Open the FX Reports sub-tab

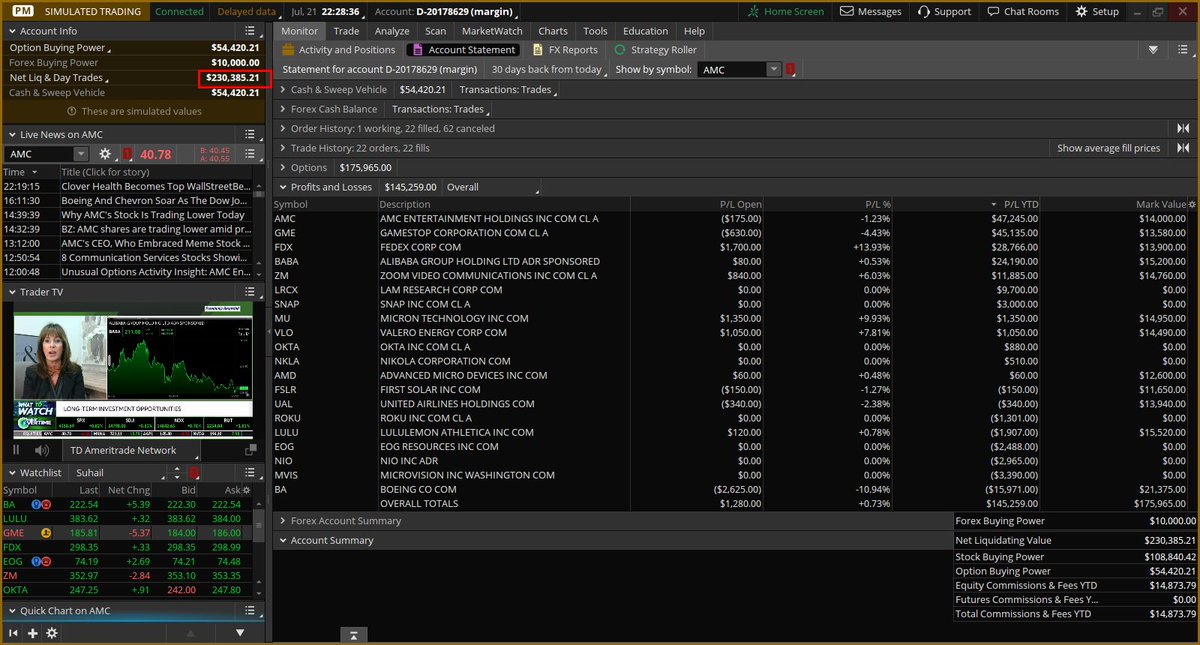pos(566,50)
